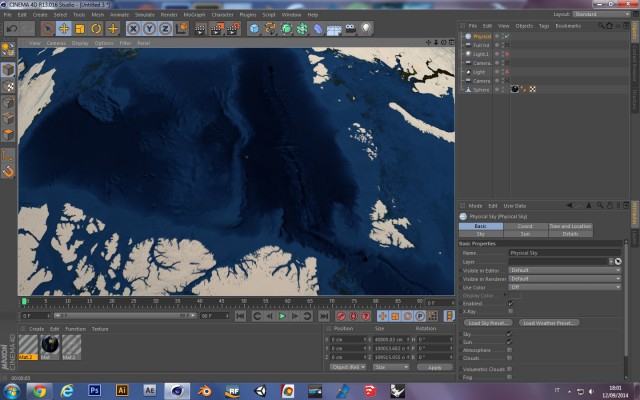Viewport: 640px width, 400px height.
Task: Click the Undo arrow icon
Action: (x=12, y=29)
